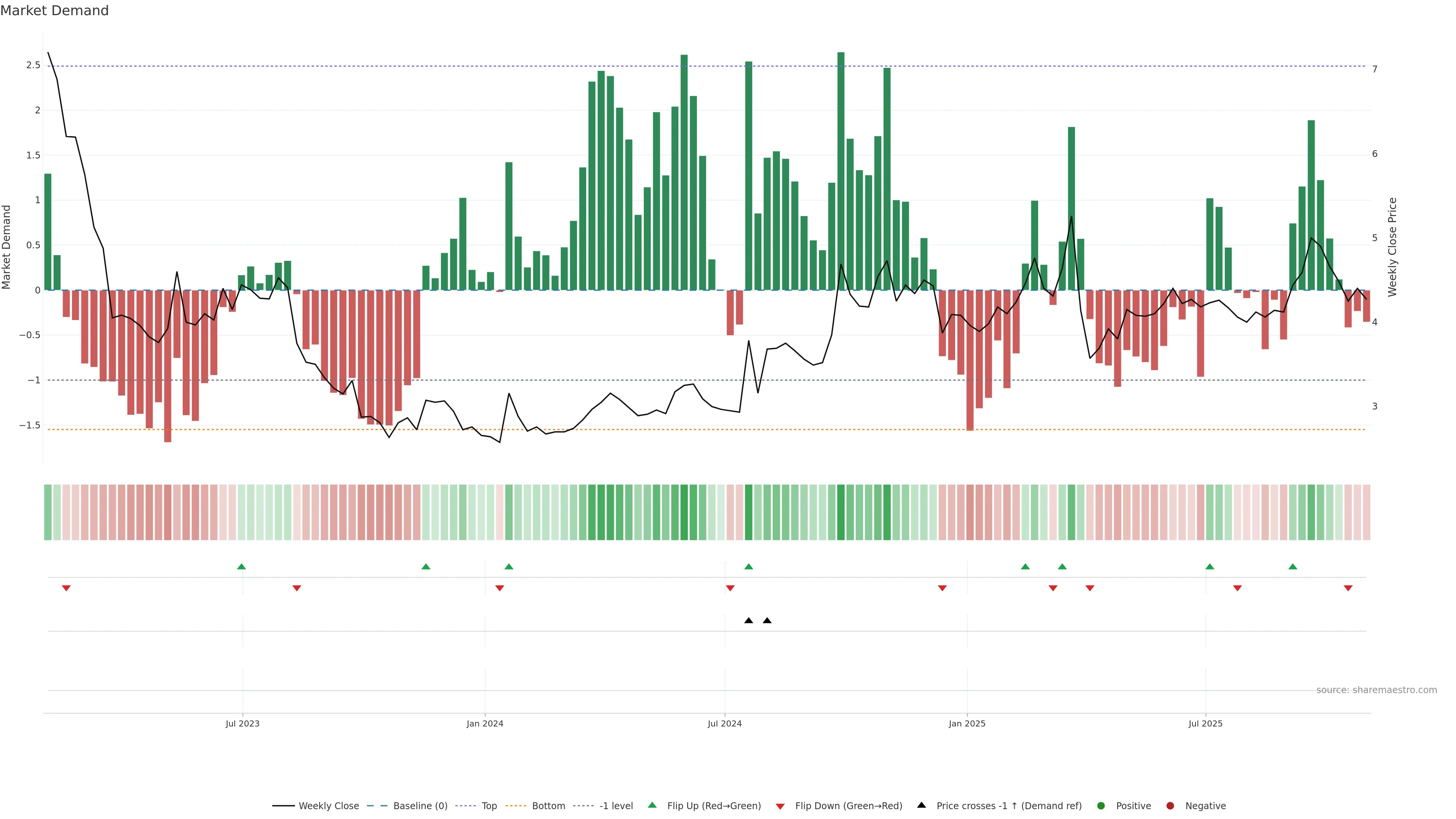The height and width of the screenshot is (819, 1456).
Task: Click the green flip-up marker near Jul 2025
Action: point(1210,566)
